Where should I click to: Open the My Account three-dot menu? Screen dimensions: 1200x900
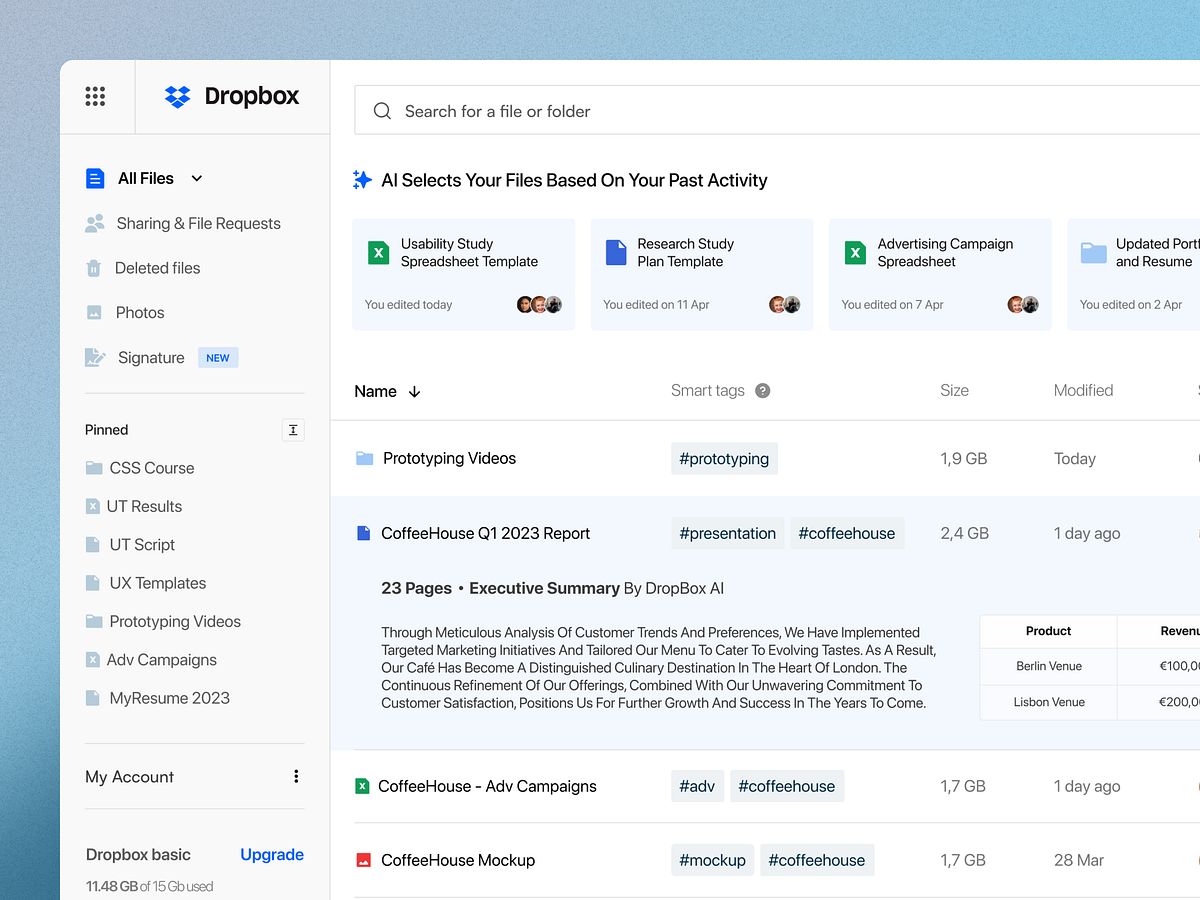coord(295,775)
